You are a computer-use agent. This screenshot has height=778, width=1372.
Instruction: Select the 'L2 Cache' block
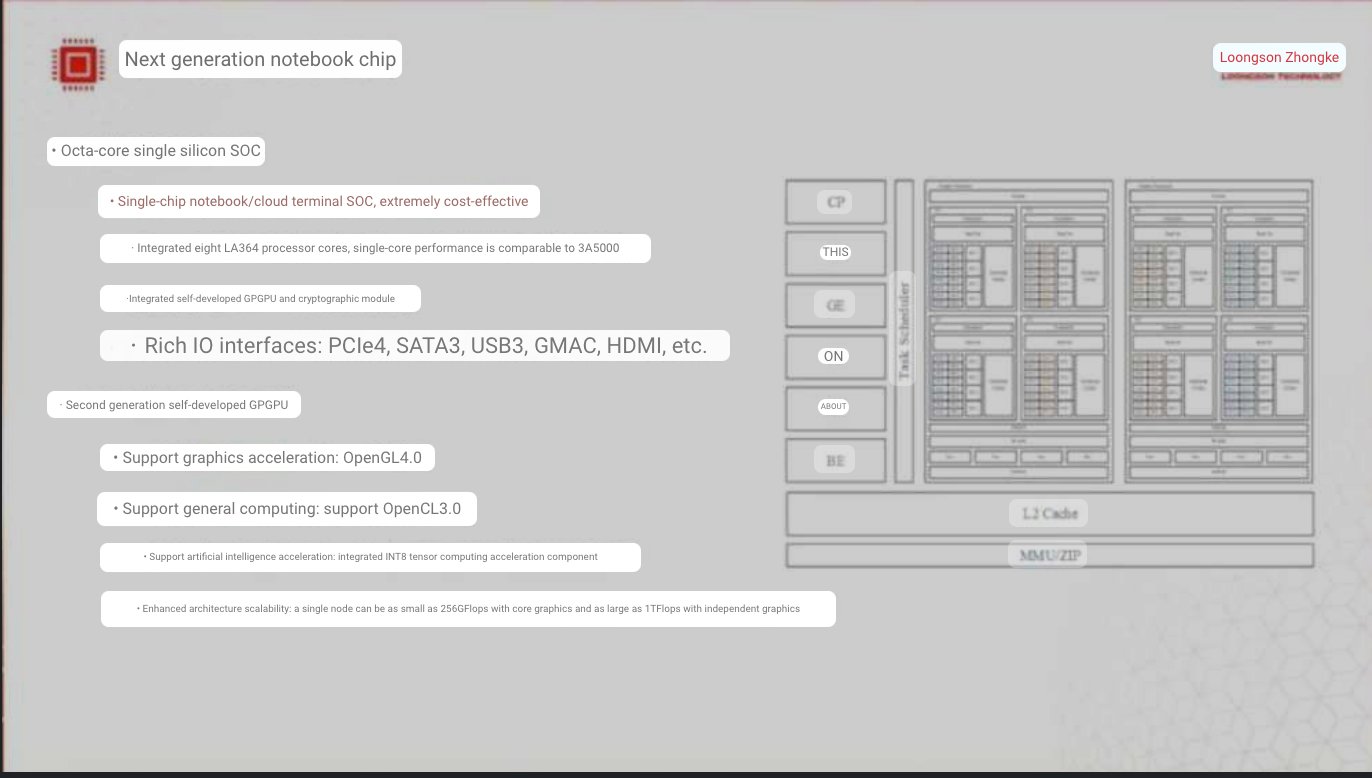pos(1049,513)
